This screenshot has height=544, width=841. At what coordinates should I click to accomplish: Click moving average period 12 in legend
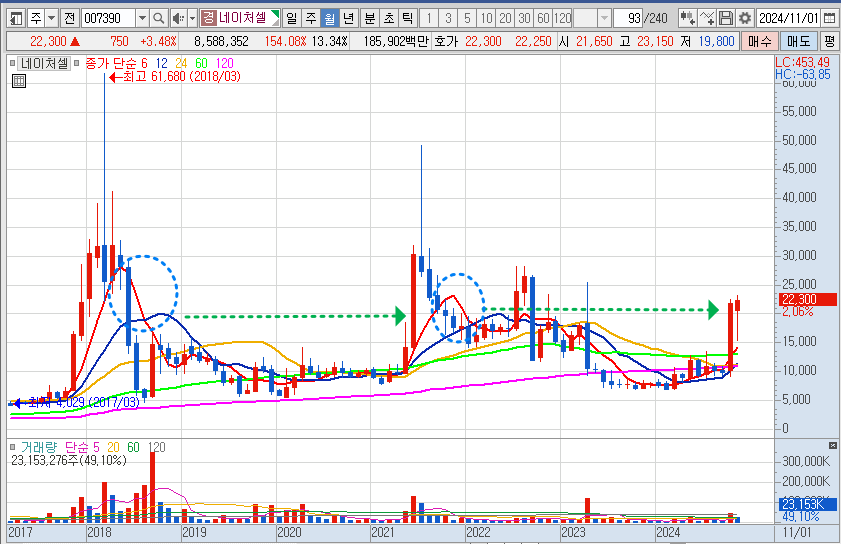(161, 63)
